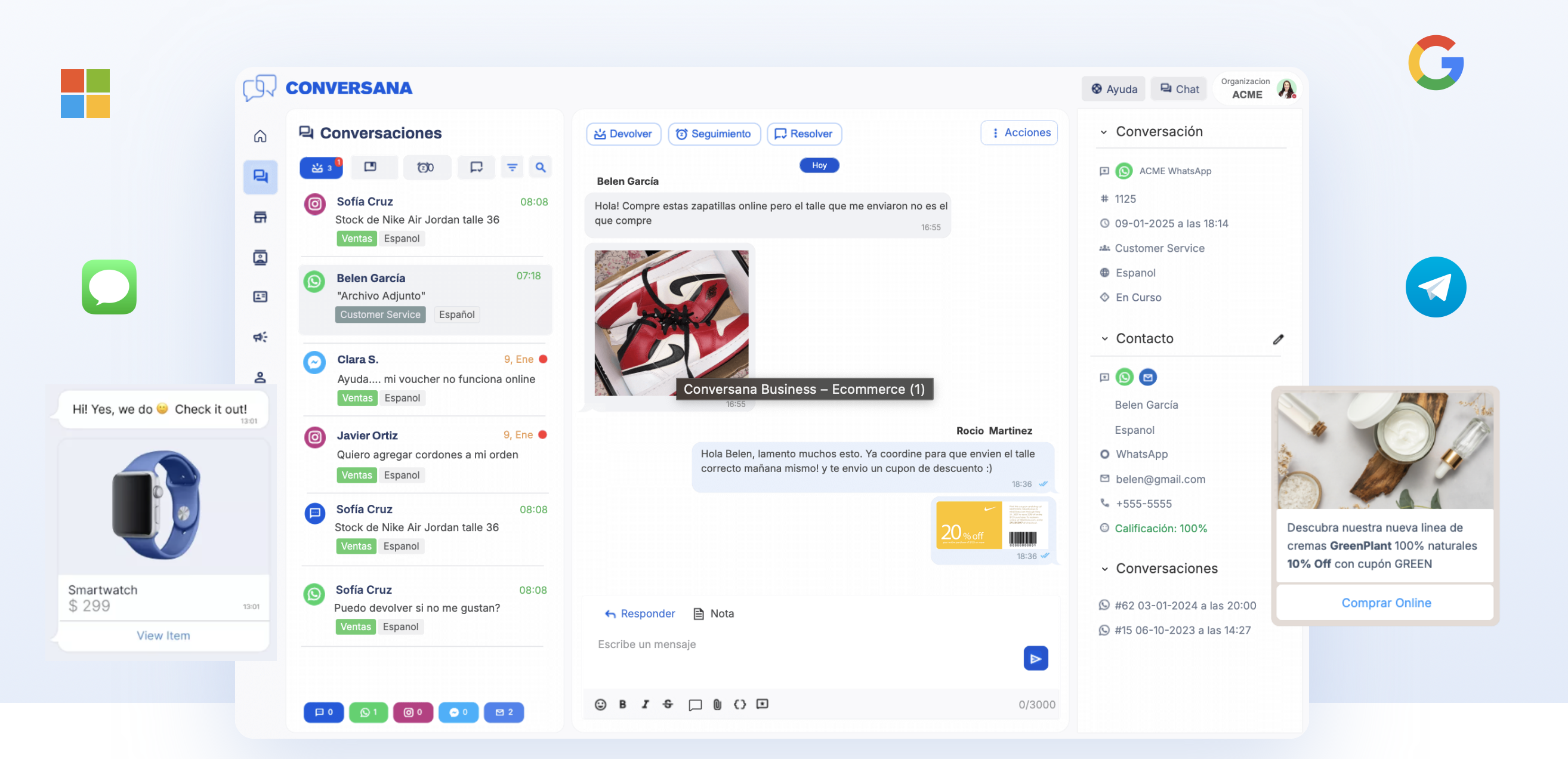
Task: Apply bold formatting to message
Action: 622,704
